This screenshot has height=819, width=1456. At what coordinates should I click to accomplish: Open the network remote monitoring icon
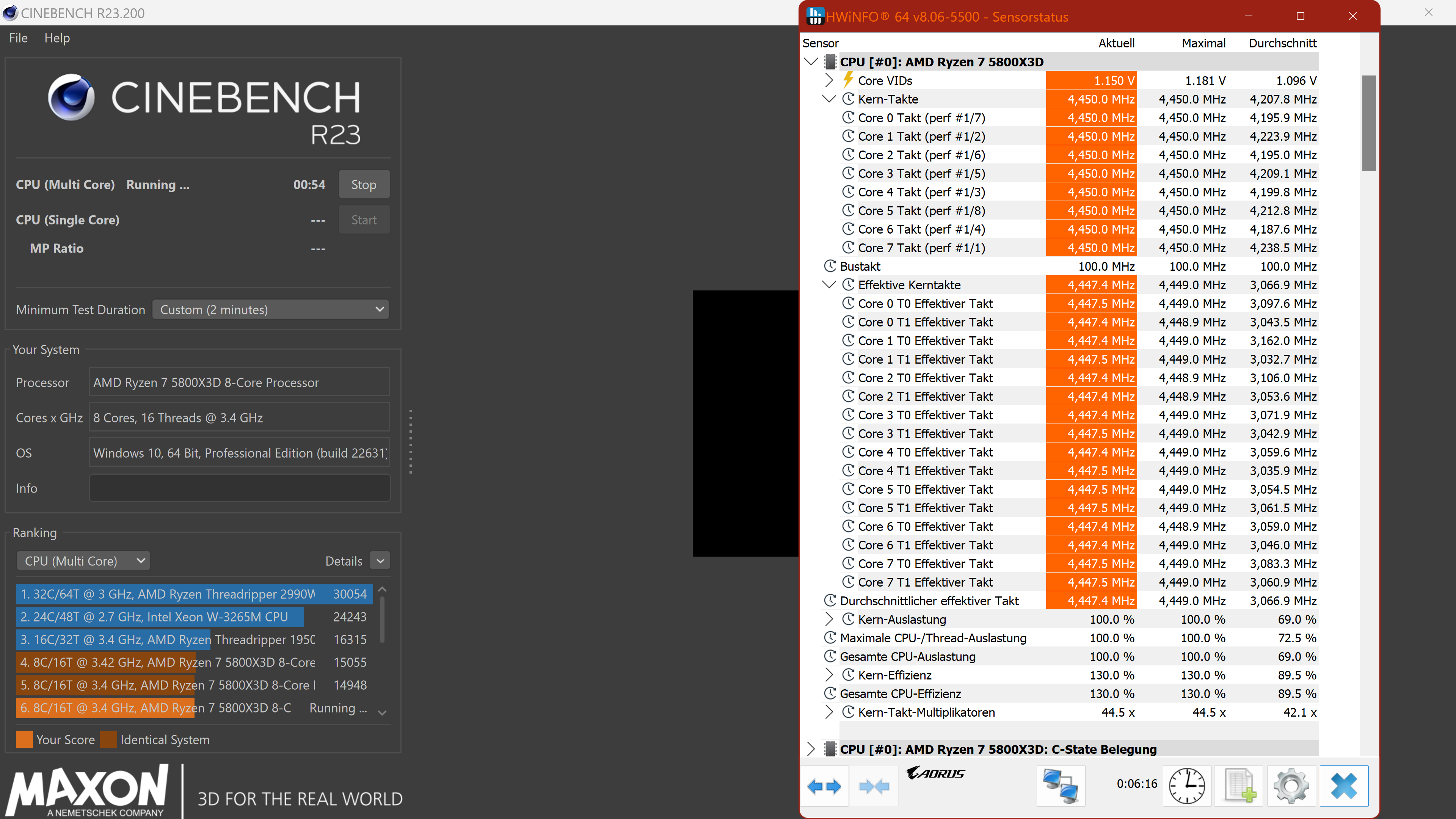(1061, 786)
